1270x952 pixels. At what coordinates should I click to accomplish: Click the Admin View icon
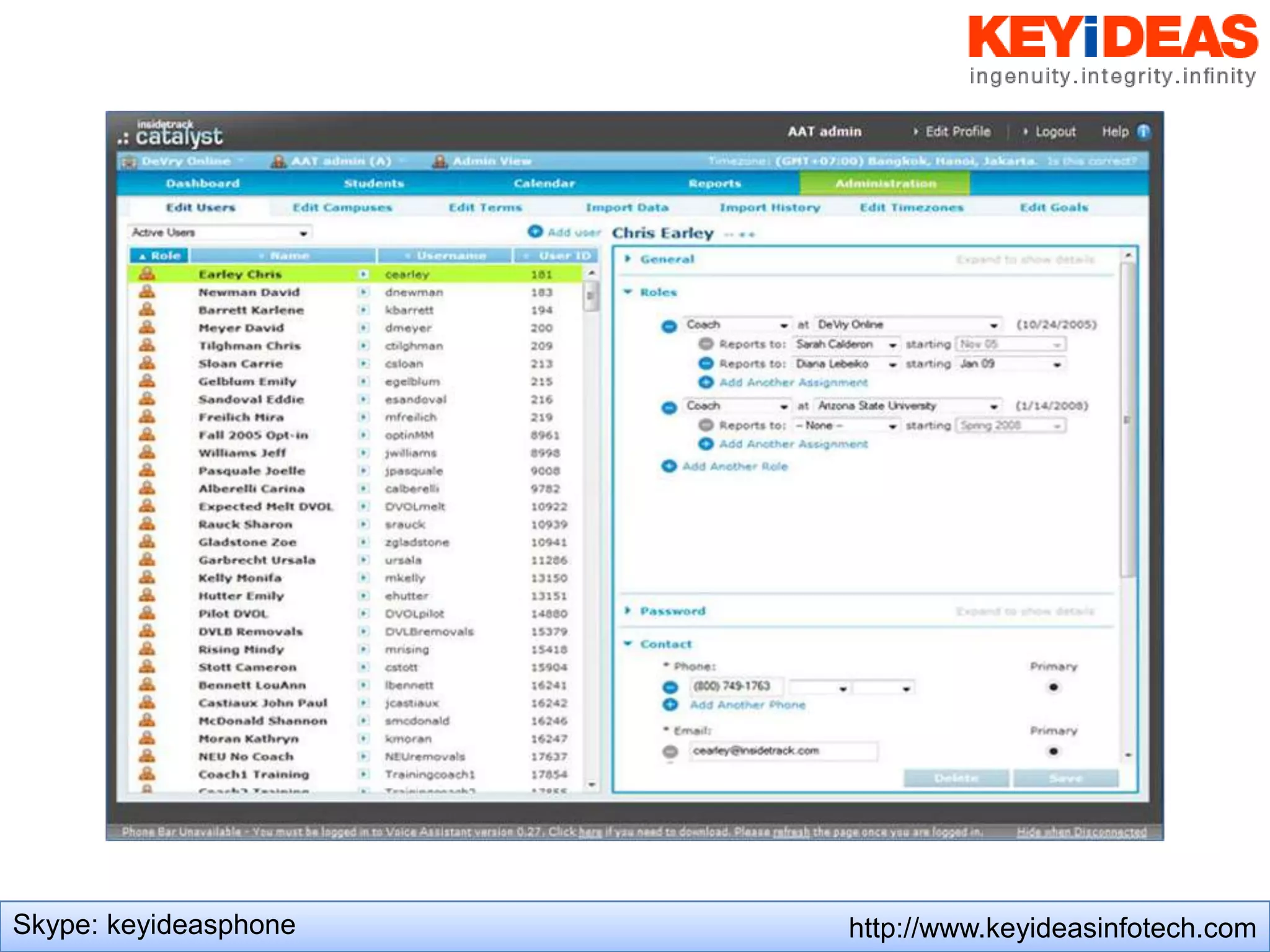click(x=440, y=161)
